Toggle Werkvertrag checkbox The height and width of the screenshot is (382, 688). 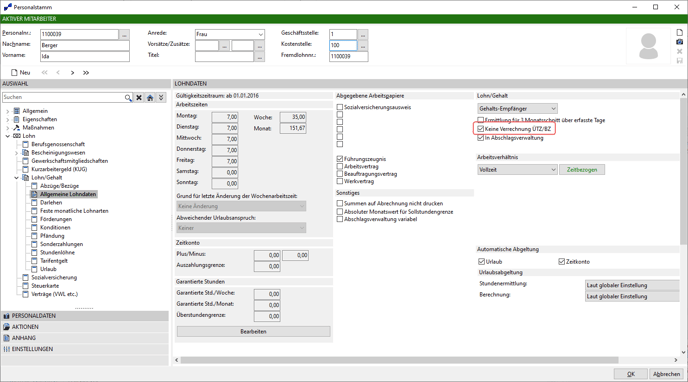[x=340, y=181]
